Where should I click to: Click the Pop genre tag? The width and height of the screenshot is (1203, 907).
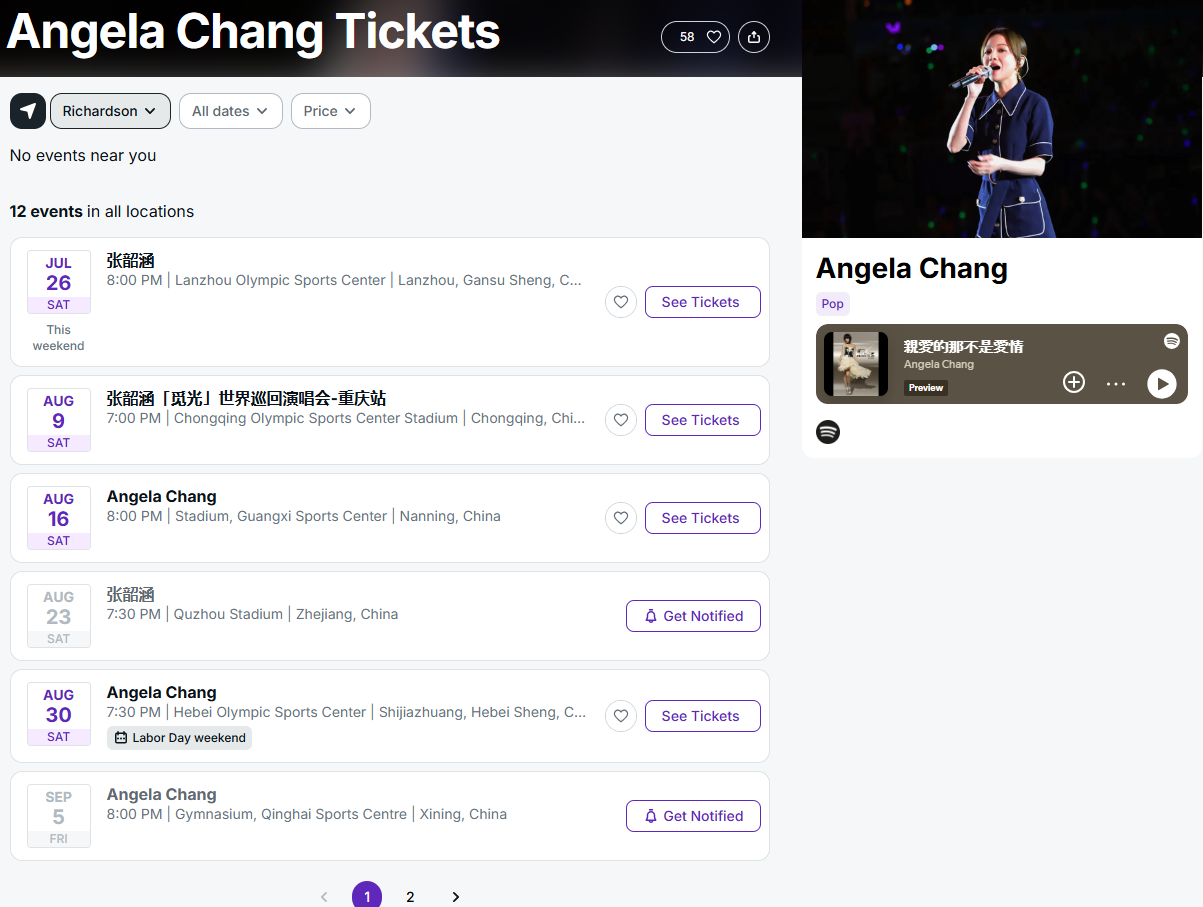(832, 304)
